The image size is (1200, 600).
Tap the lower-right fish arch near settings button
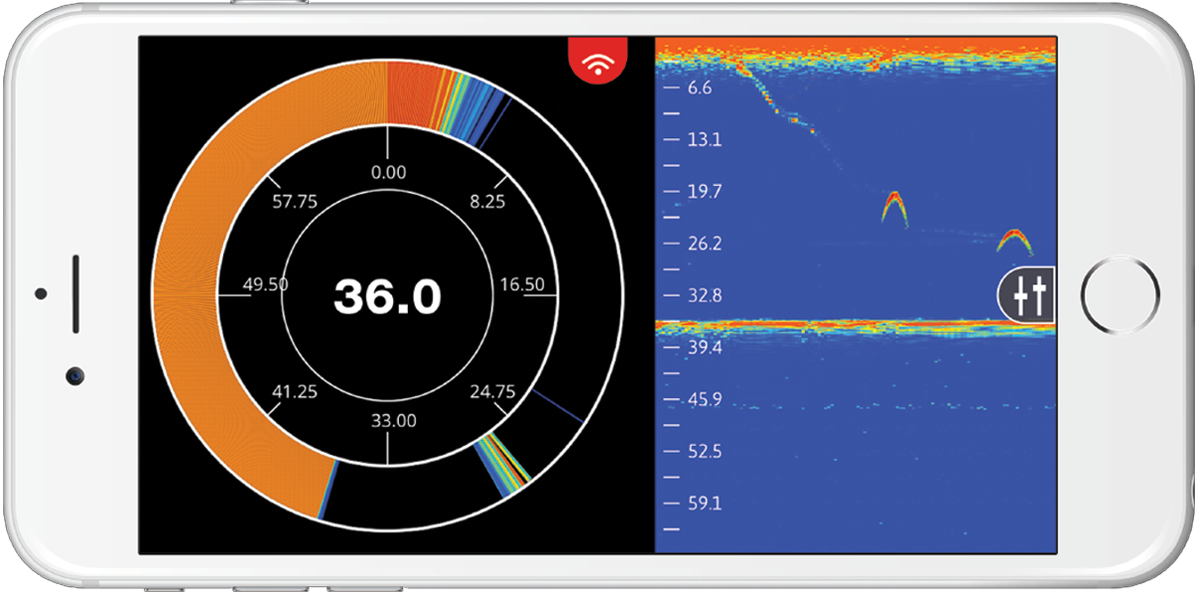[1014, 242]
